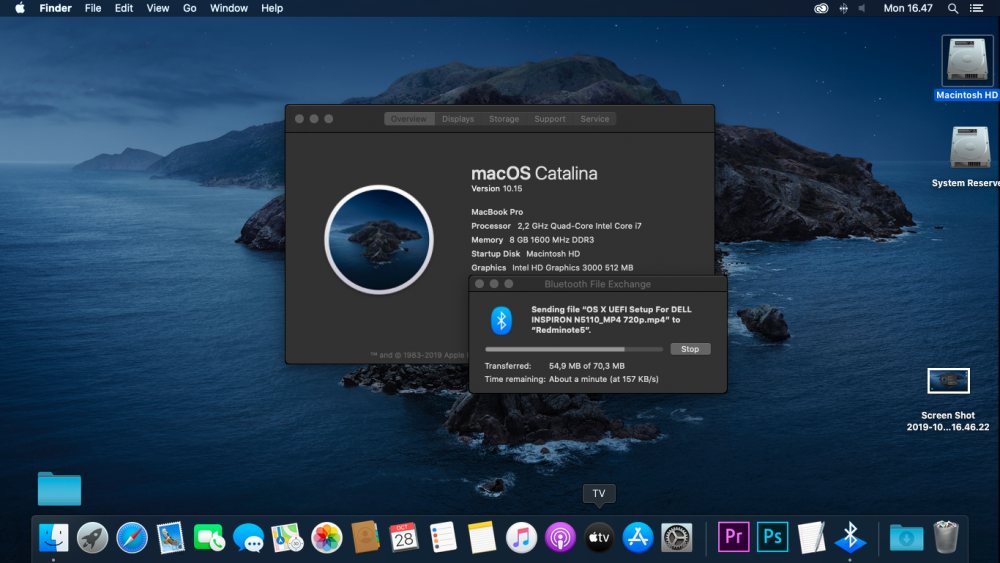The height and width of the screenshot is (563, 1000).
Task: Click Creative Cloud menu bar icon
Action: pos(821,8)
